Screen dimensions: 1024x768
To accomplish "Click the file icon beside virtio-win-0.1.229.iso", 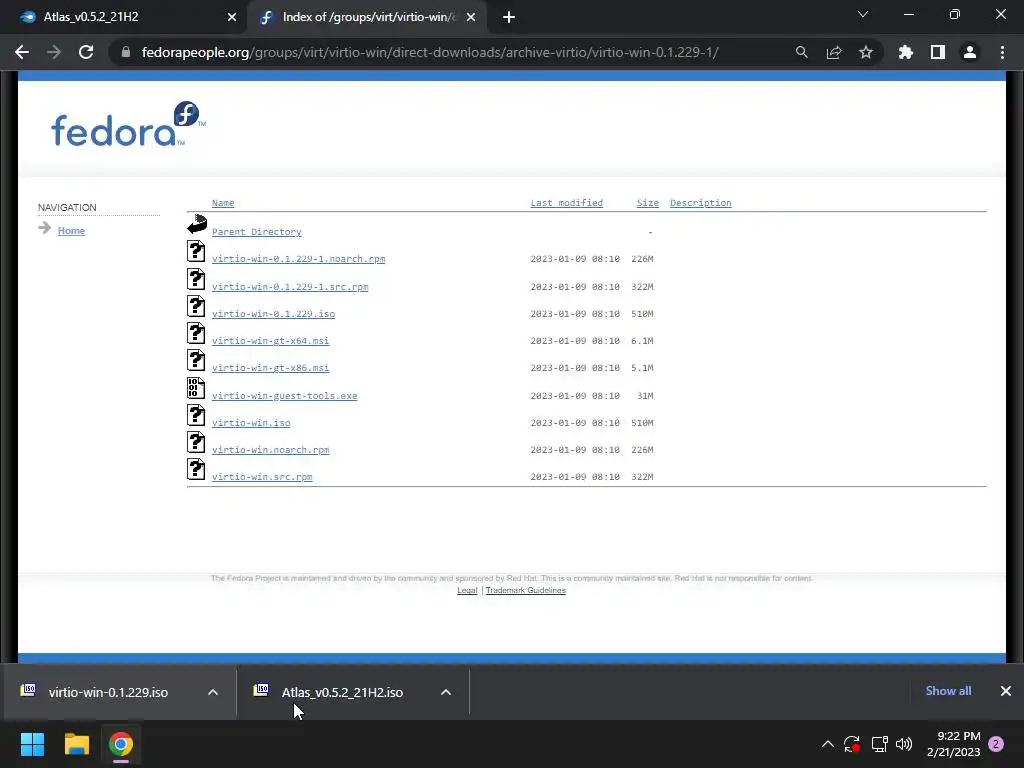I will tap(196, 306).
